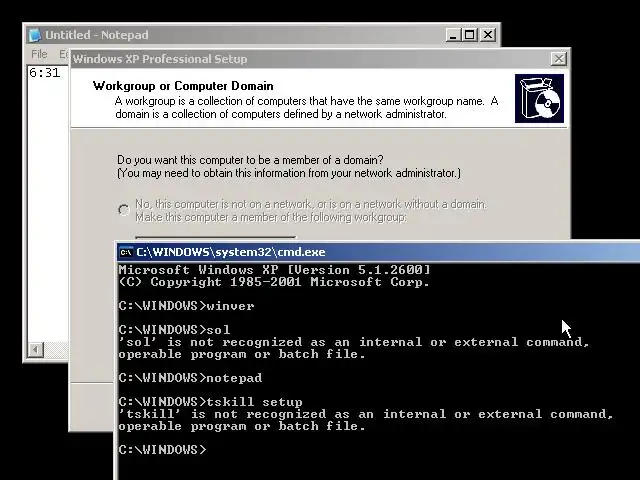
Task: Click the Notepad scroll-left arrow
Action: point(36,350)
